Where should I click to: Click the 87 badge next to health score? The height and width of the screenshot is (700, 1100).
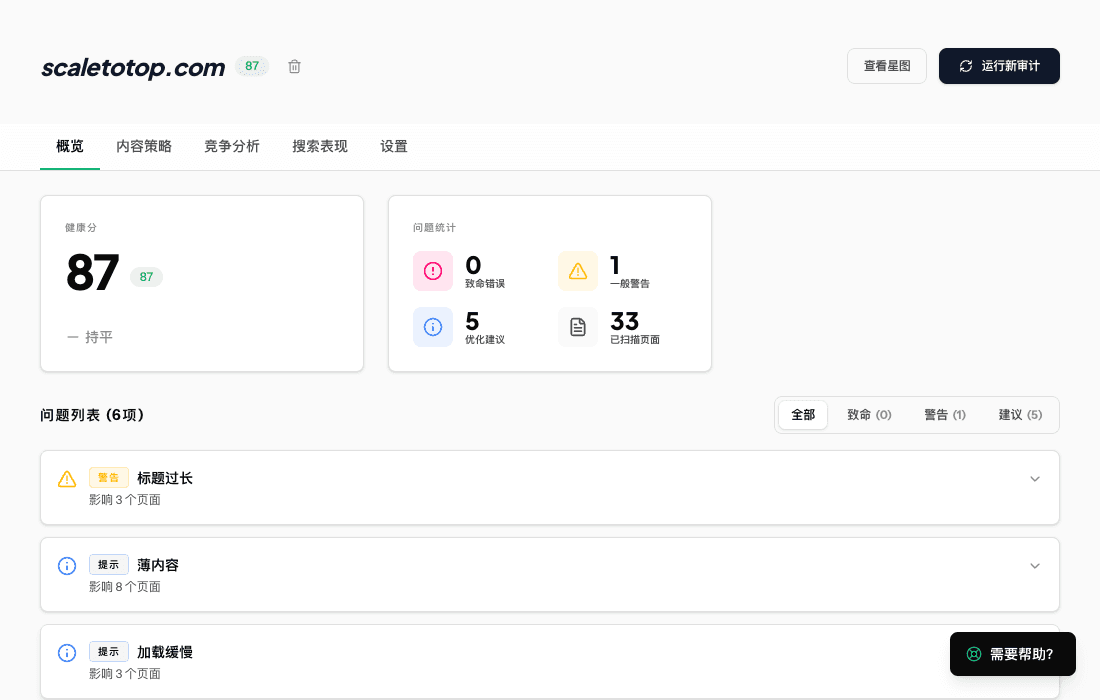pyautogui.click(x=146, y=277)
